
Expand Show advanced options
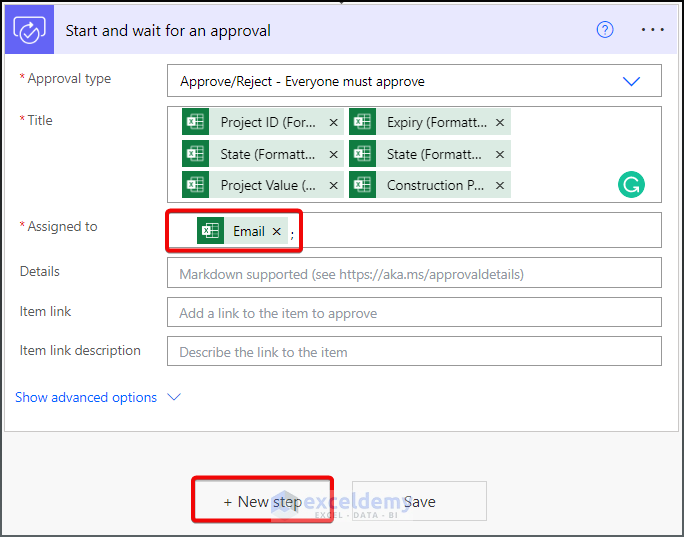97,397
